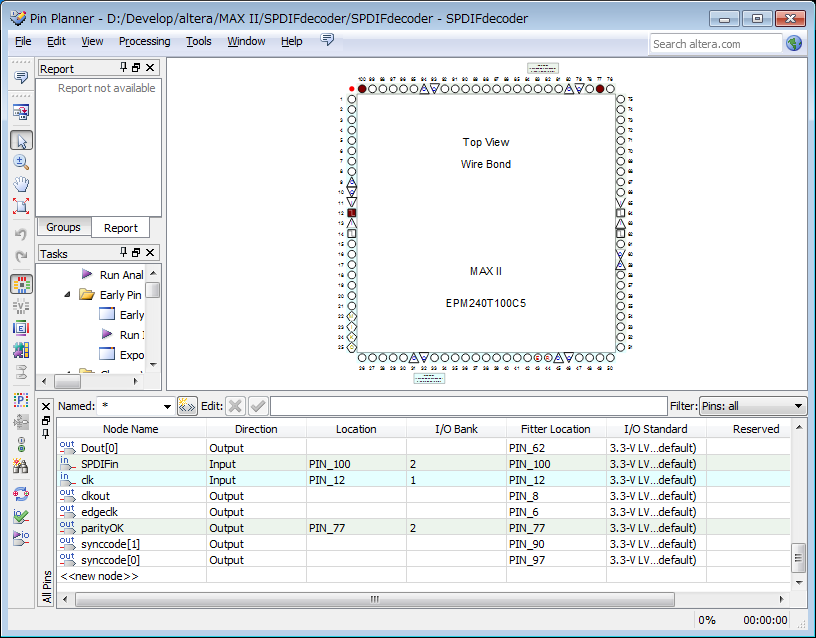Sort by the Location column header
Screen dimensions: 816x638
(356, 429)
